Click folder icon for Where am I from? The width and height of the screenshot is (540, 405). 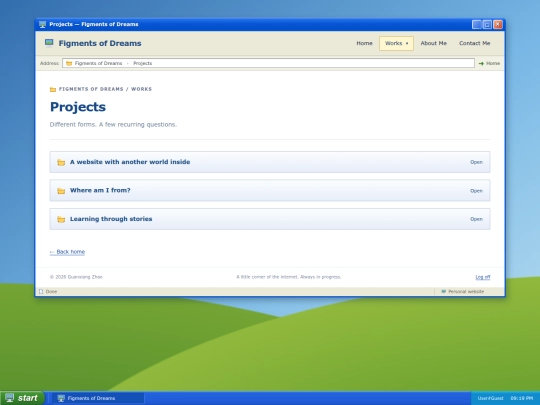click(x=61, y=191)
